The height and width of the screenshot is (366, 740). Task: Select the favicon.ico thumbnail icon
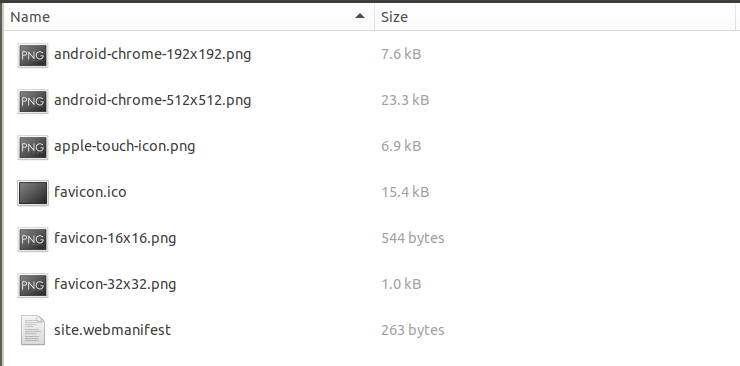[33, 193]
